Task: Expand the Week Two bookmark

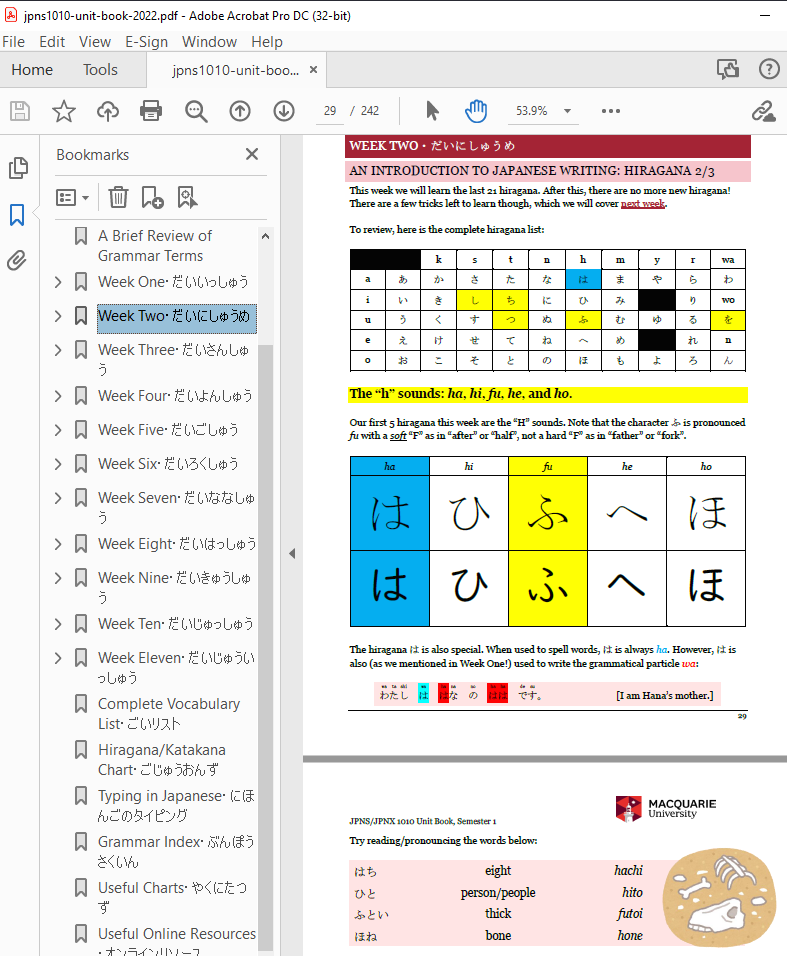Action: point(58,316)
